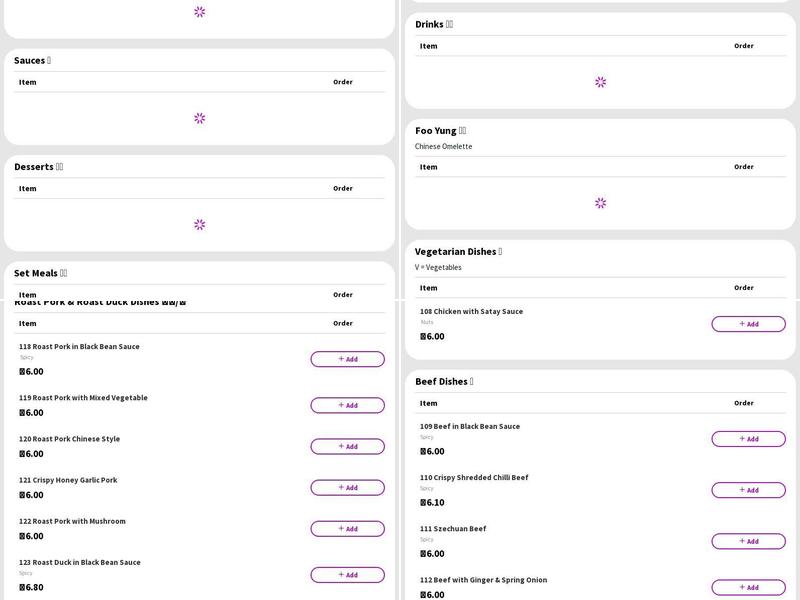Image resolution: width=800 pixels, height=600 pixels.
Task: Add 112 Beef with Ginger & Spring Onion
Action: 748,588
